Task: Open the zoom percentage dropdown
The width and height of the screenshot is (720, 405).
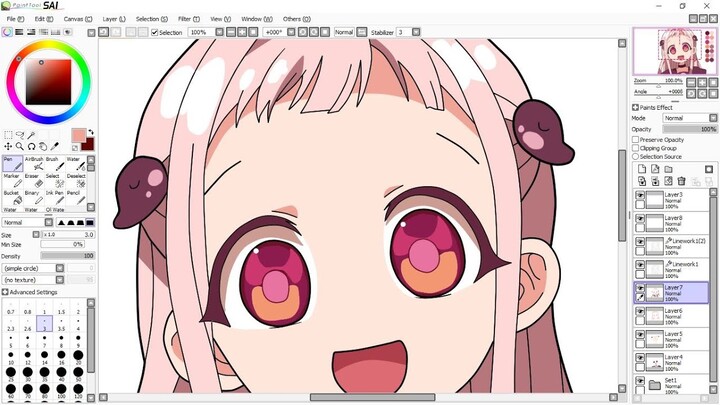Action: click(219, 32)
